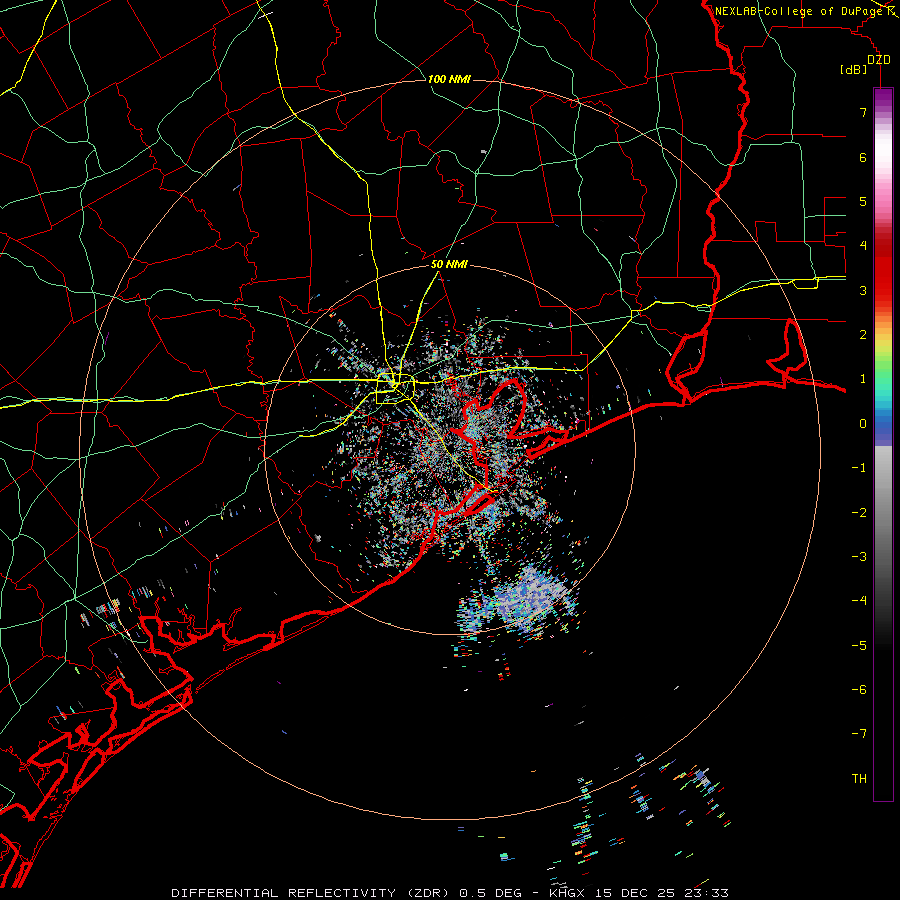
Task: Click the KHGX 15 DEC 25 23:33 timestamp
Action: click(x=639, y=893)
